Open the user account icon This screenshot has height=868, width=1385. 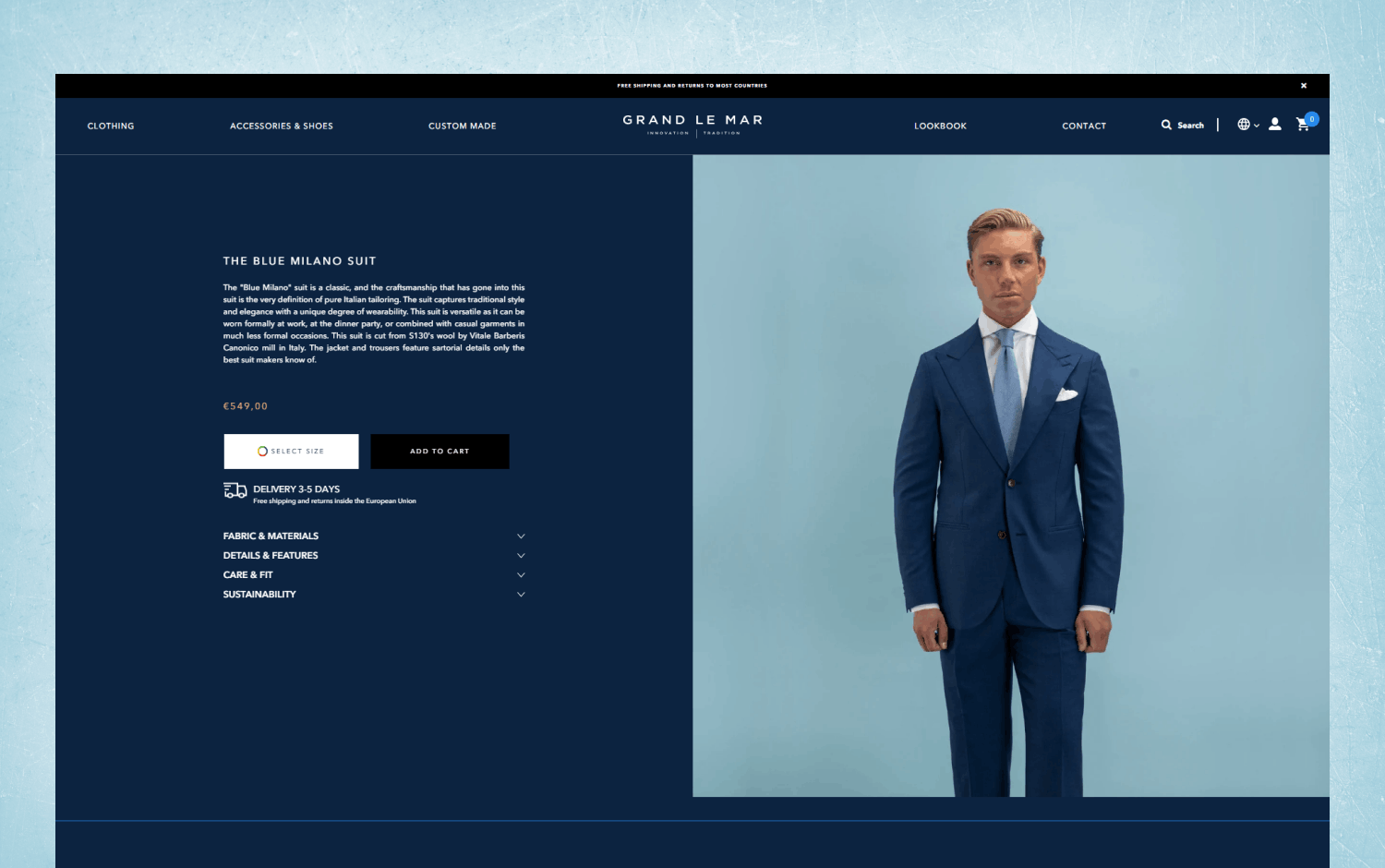[1275, 124]
